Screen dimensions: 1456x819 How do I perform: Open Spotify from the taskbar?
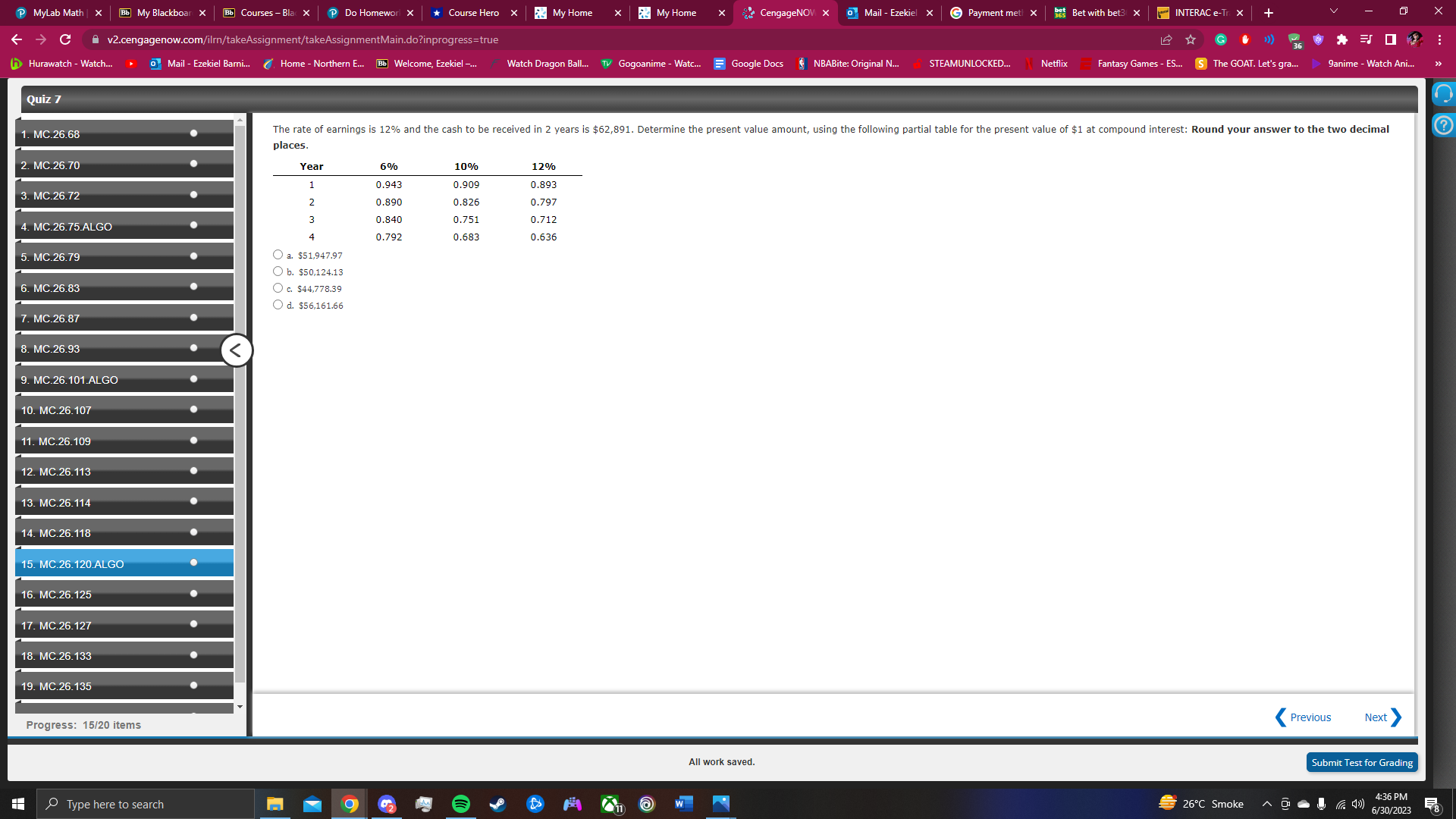(x=460, y=803)
